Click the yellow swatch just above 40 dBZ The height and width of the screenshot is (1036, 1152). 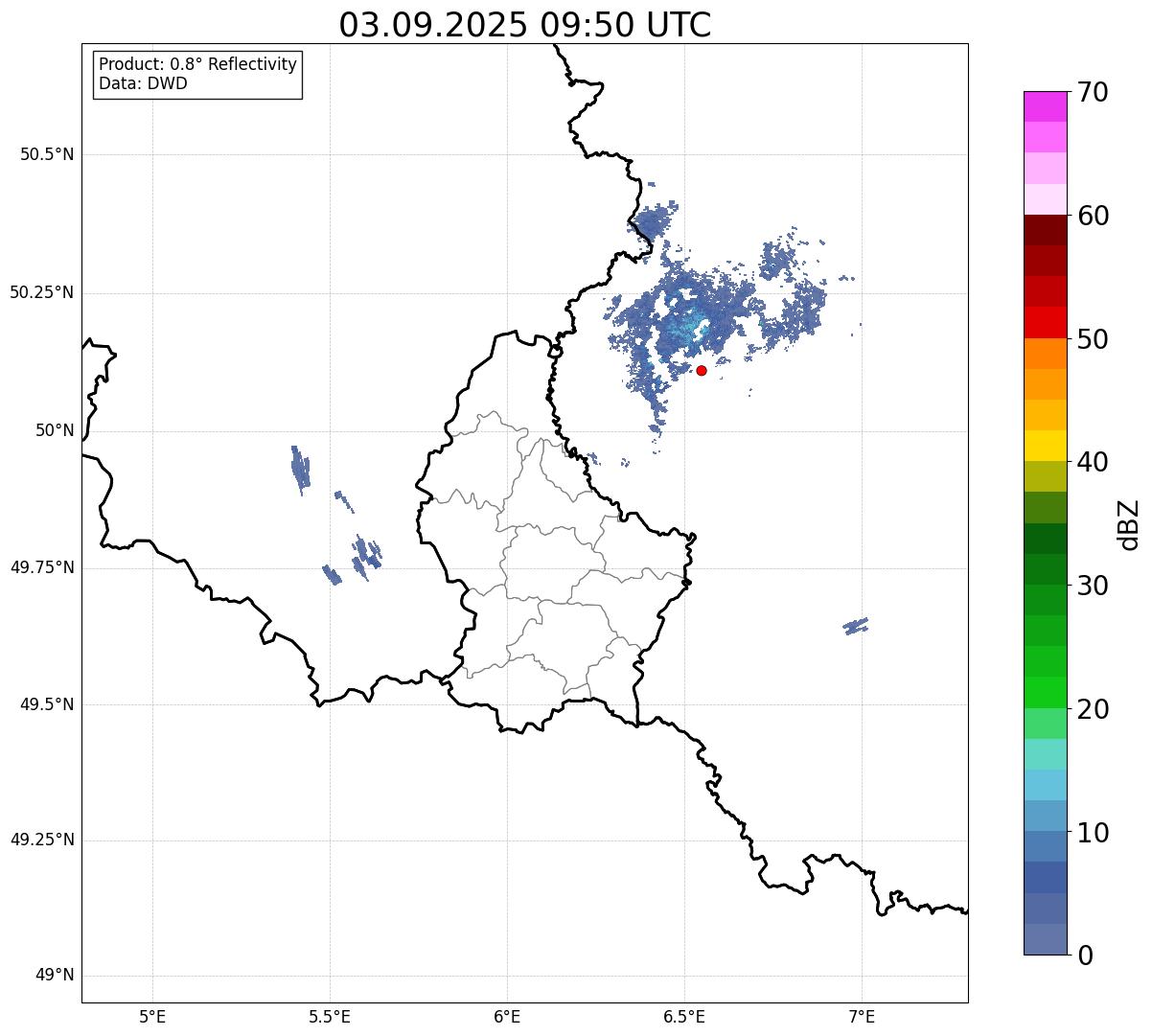(1046, 446)
